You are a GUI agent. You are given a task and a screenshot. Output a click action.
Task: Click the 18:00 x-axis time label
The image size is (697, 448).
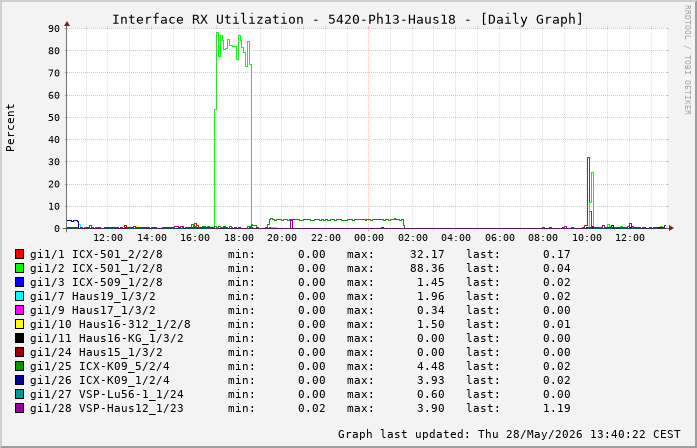click(x=239, y=238)
